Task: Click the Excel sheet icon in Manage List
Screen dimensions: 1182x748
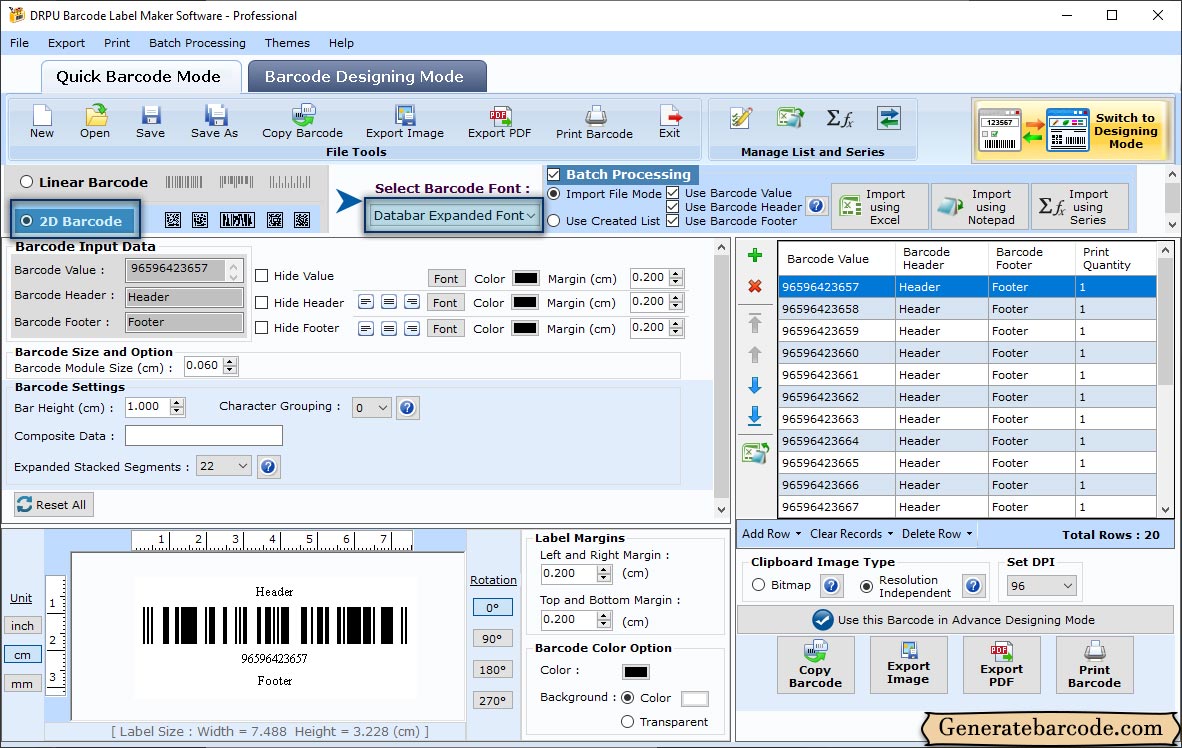Action: click(790, 118)
